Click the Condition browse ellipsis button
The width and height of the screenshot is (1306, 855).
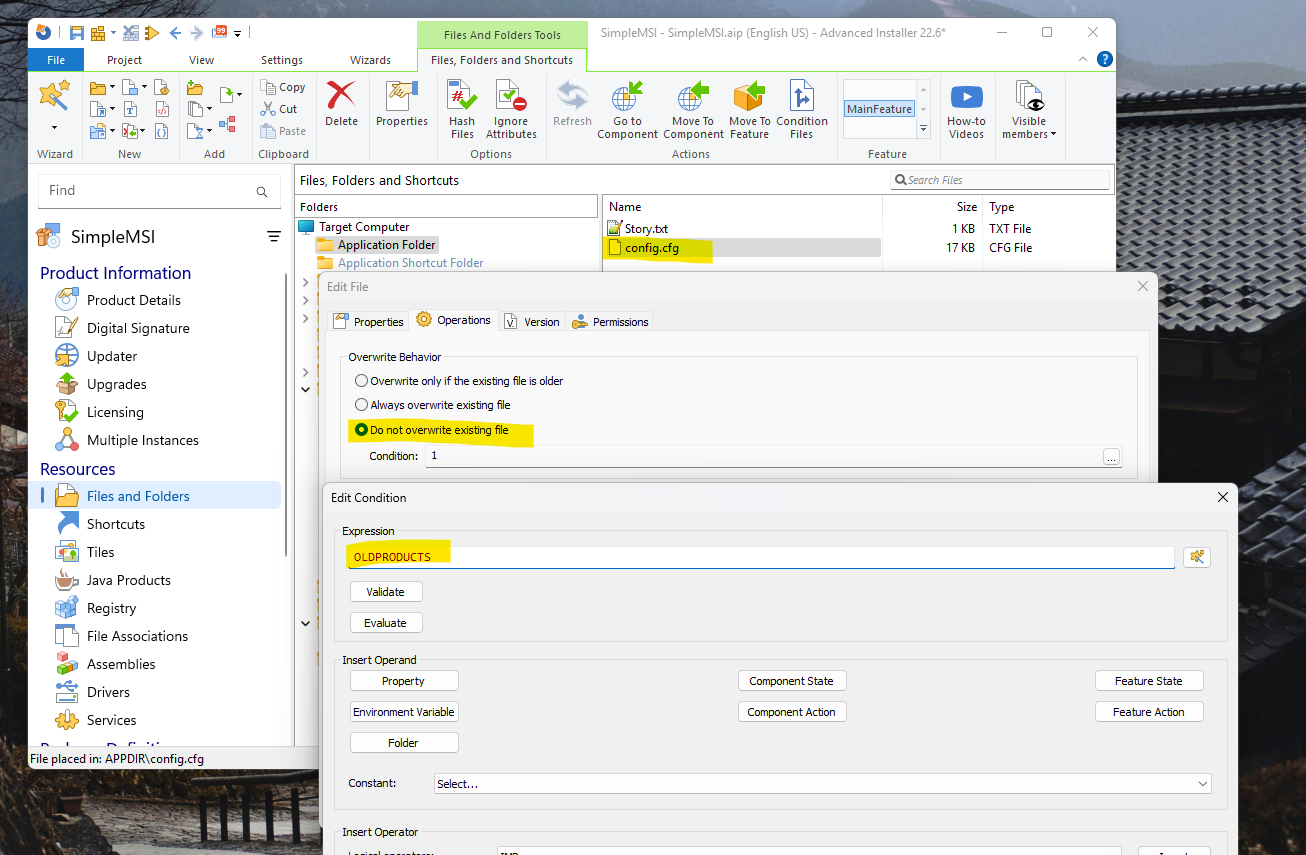click(x=1111, y=456)
